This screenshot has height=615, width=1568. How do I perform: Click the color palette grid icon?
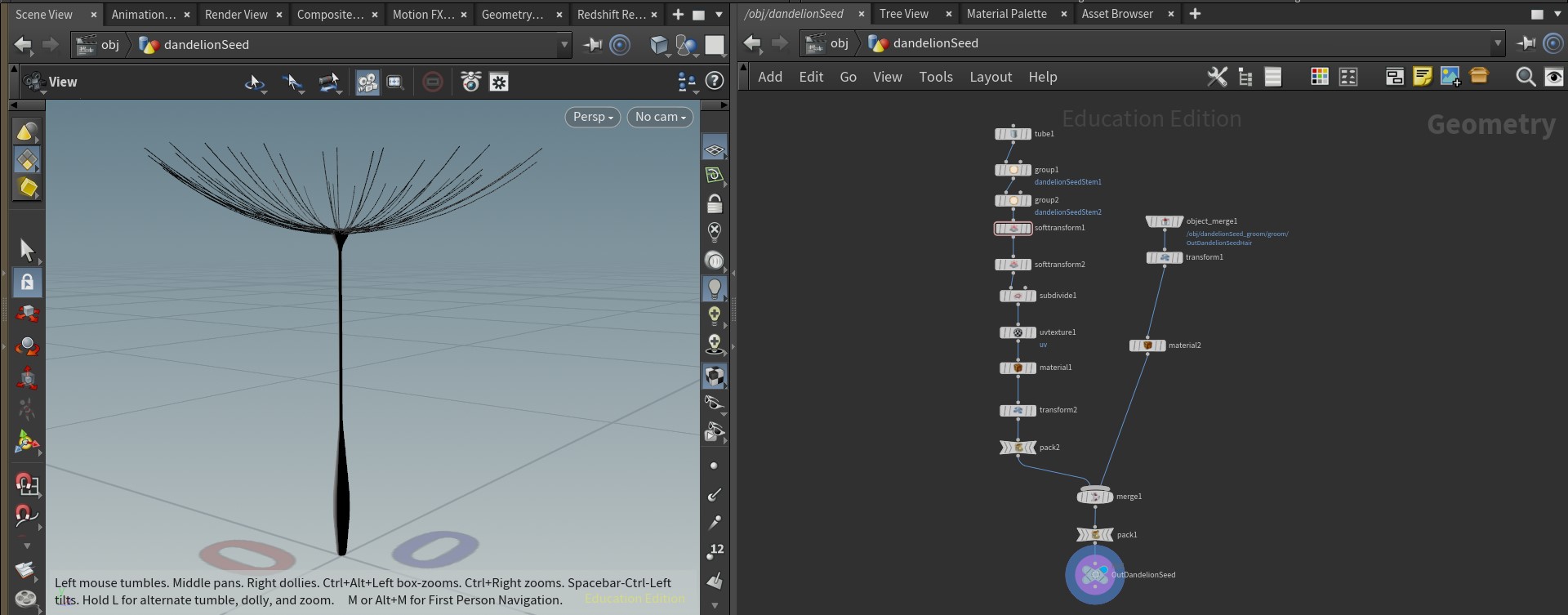click(x=1319, y=77)
